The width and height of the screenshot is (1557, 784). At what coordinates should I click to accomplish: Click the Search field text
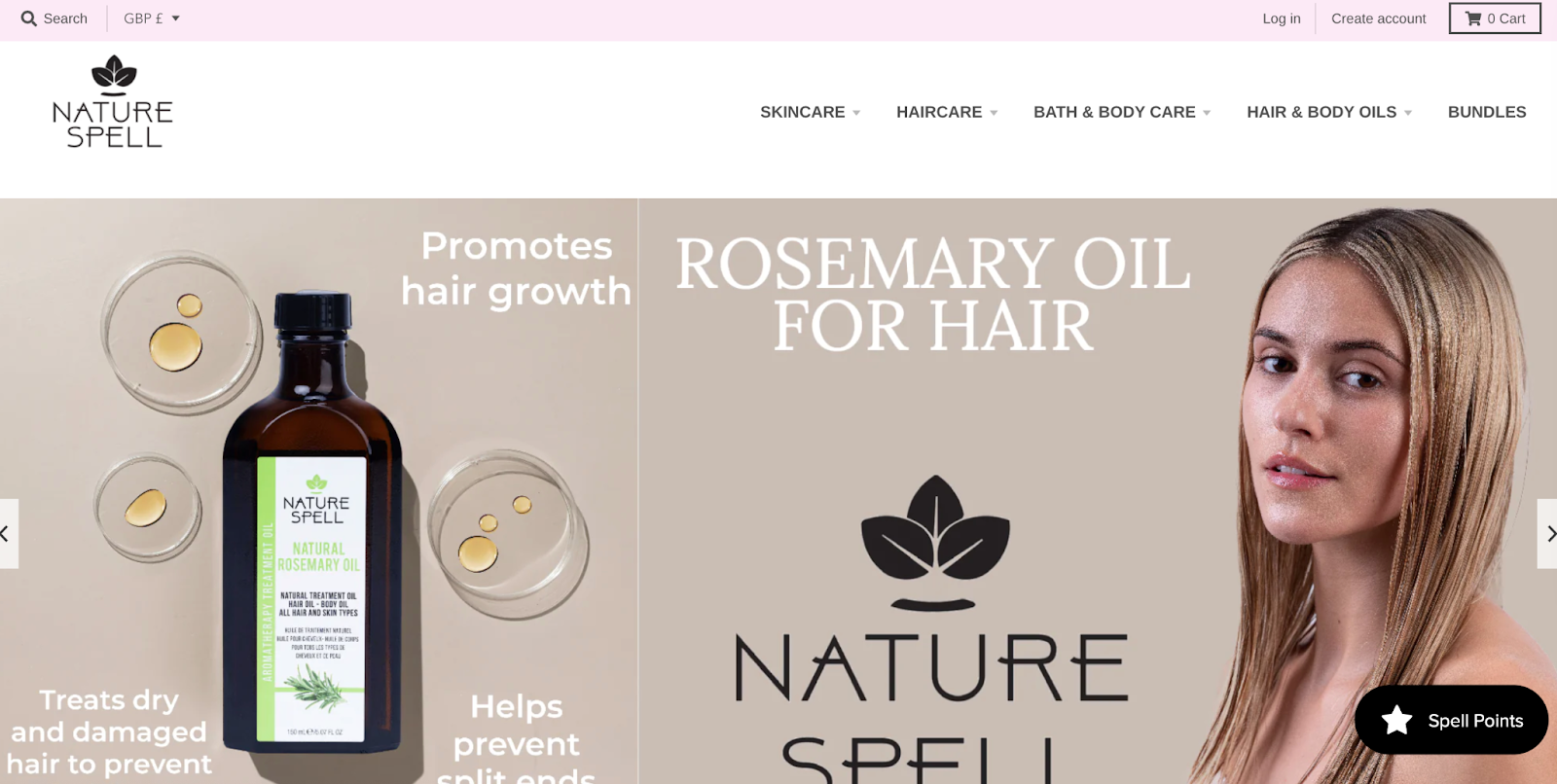[65, 18]
